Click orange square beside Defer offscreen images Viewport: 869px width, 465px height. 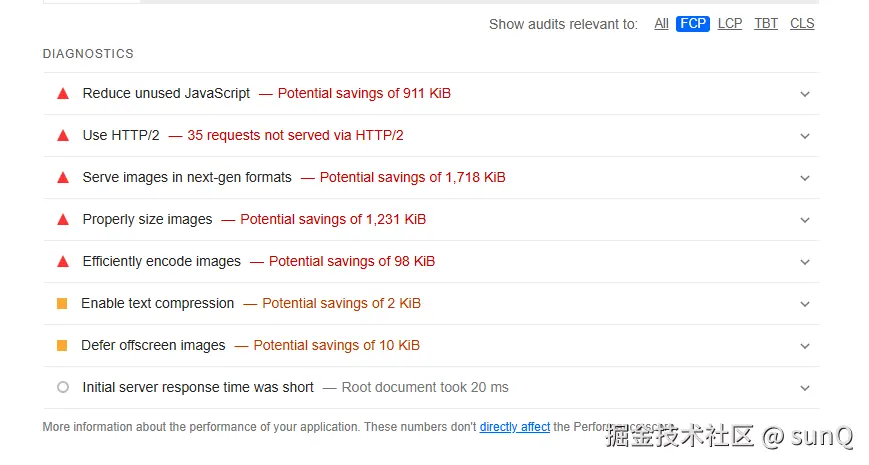[62, 346]
